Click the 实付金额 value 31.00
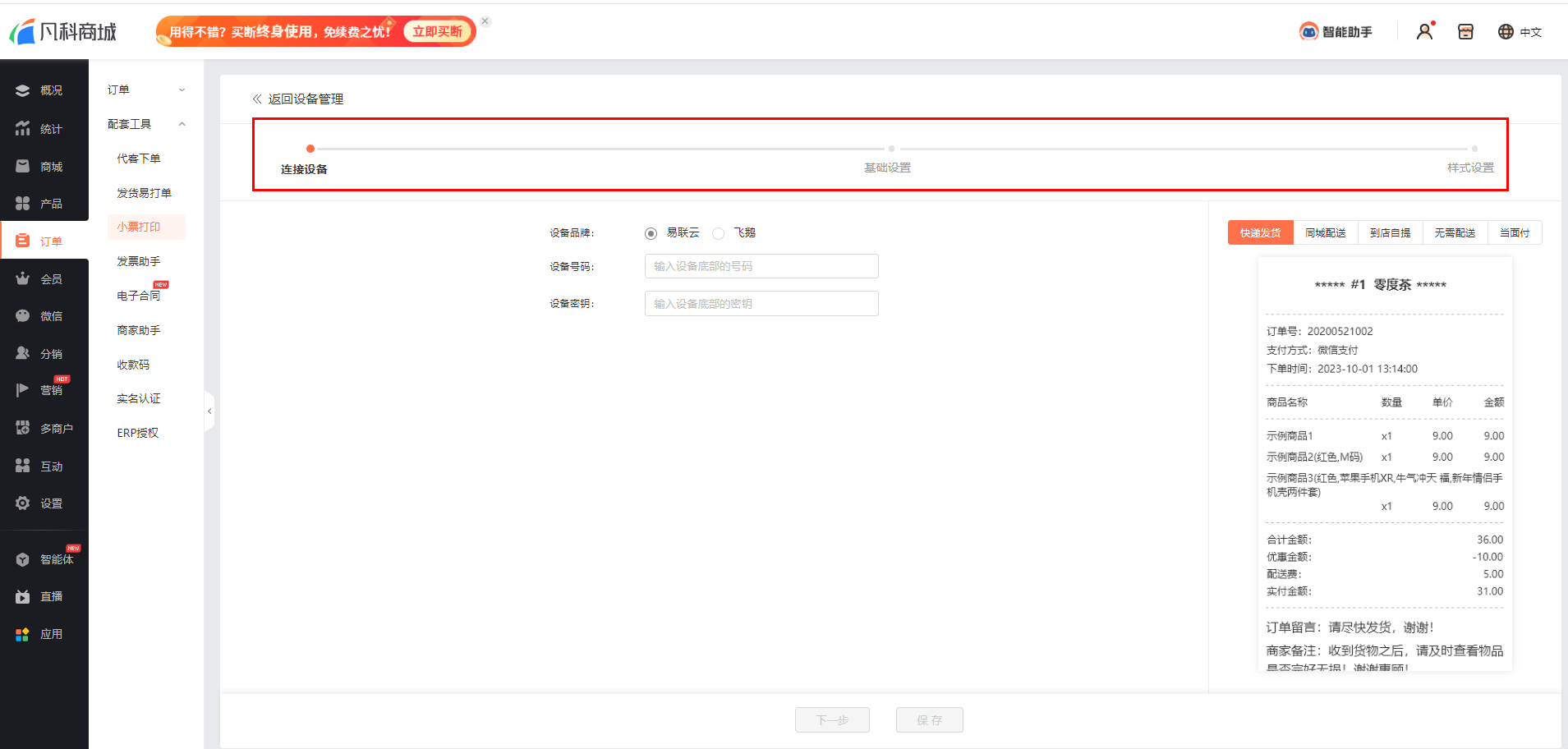 (1490, 591)
